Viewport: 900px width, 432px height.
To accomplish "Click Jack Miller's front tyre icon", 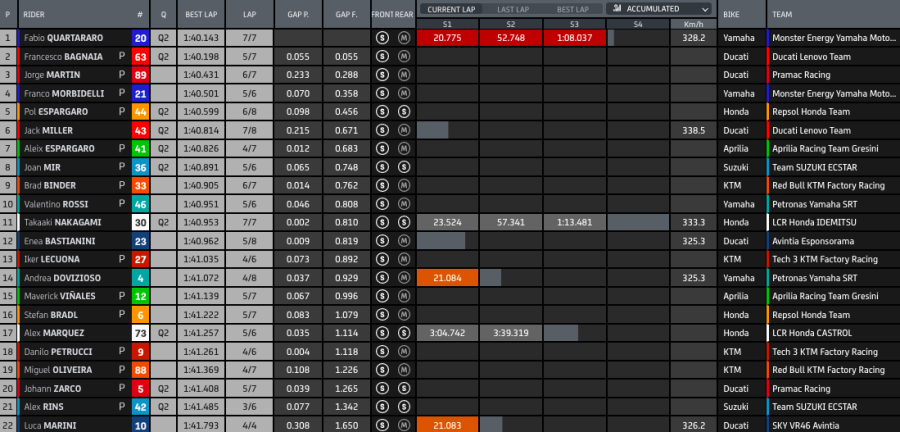I will 382,130.
